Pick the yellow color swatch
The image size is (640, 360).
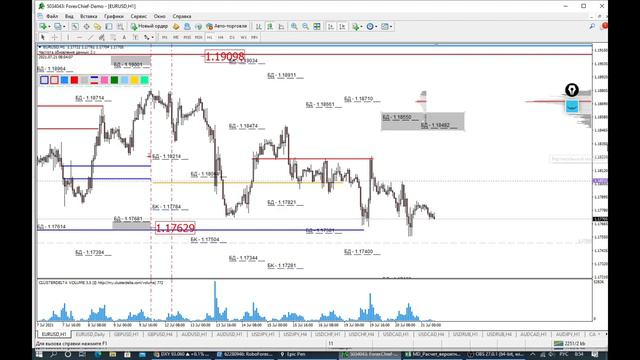[134, 80]
